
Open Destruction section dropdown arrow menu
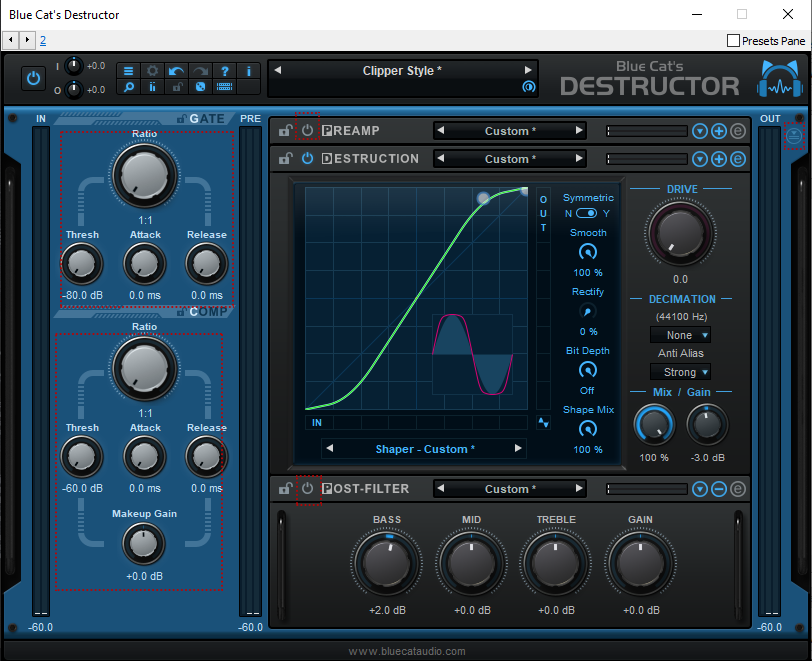click(700, 159)
